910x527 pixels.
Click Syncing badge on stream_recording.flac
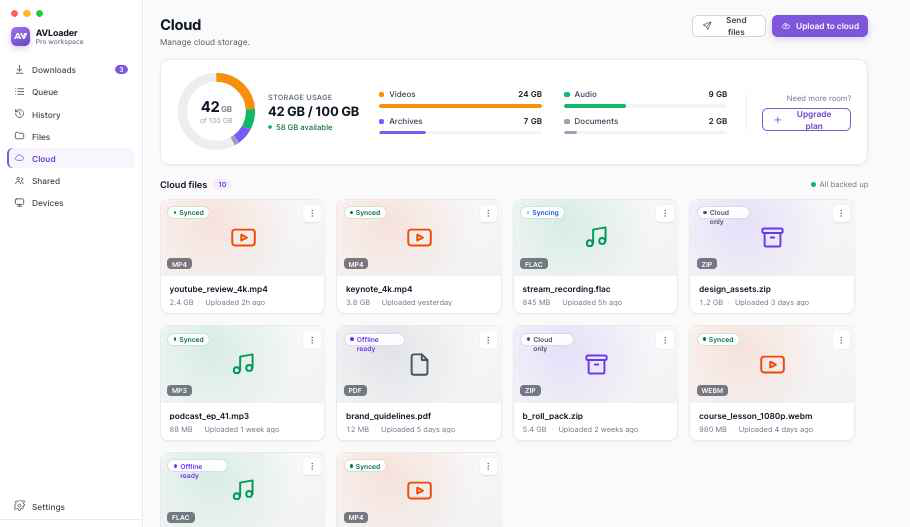pyautogui.click(x=542, y=212)
